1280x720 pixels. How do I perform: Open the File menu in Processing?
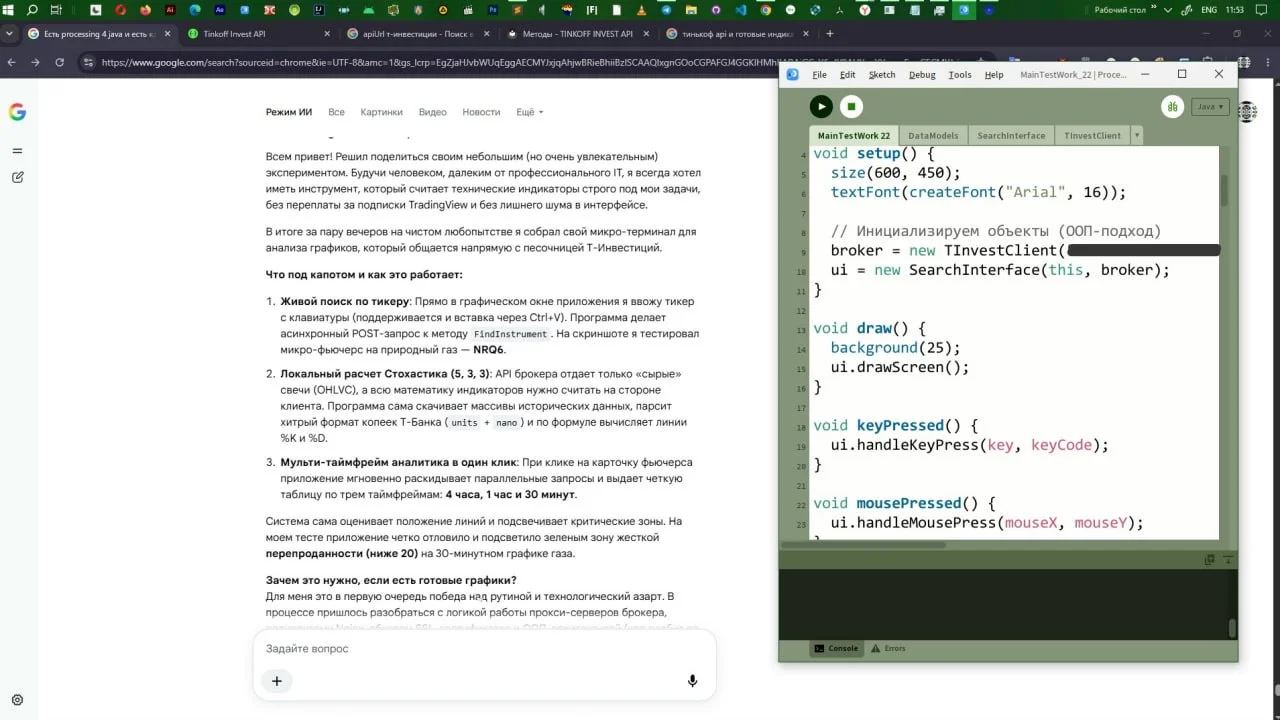click(x=819, y=75)
